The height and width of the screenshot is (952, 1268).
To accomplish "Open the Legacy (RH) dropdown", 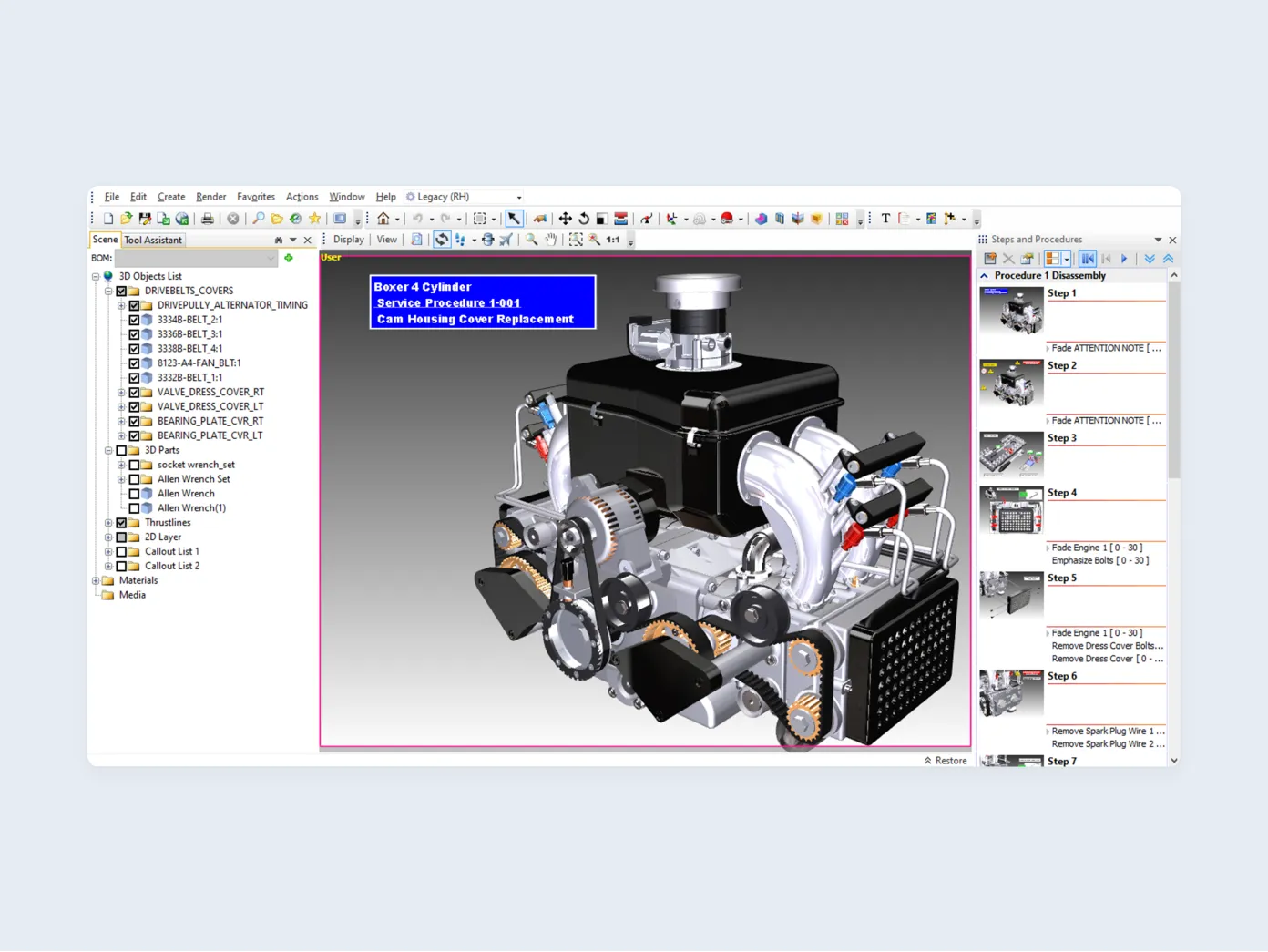I will (x=465, y=197).
